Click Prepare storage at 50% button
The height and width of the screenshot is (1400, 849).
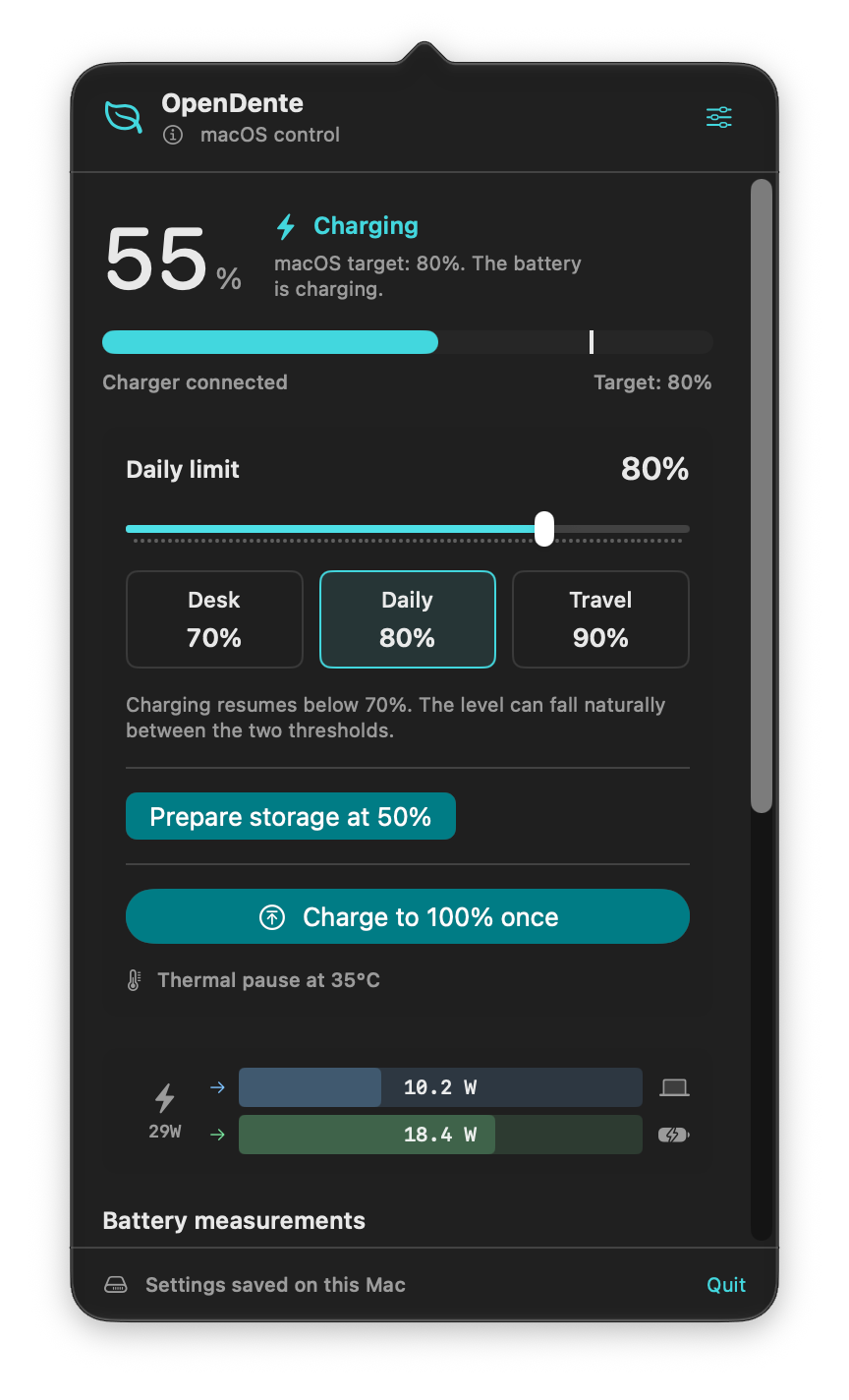tap(291, 816)
